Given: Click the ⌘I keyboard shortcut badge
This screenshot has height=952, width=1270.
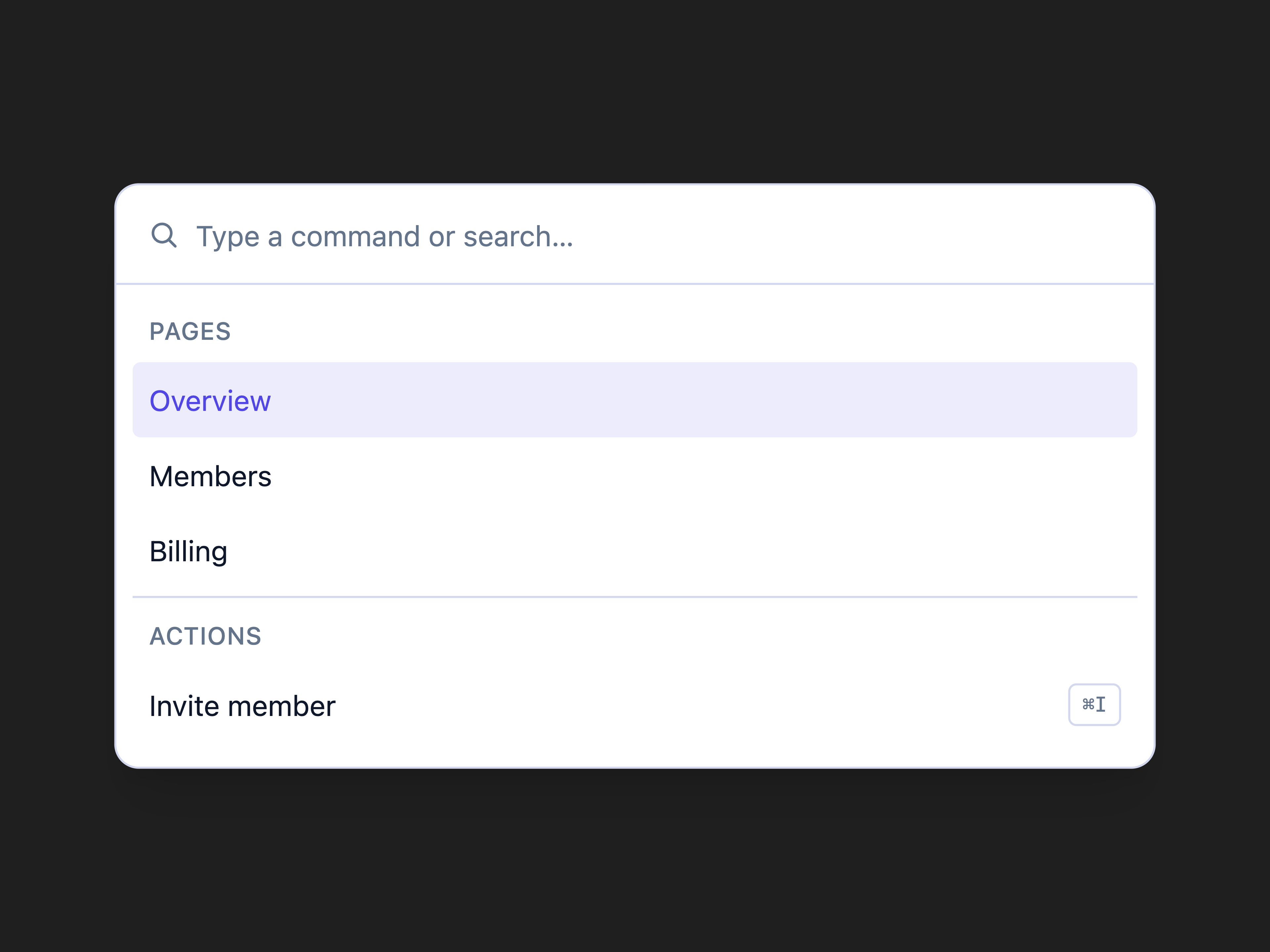Looking at the screenshot, I should pos(1094,704).
